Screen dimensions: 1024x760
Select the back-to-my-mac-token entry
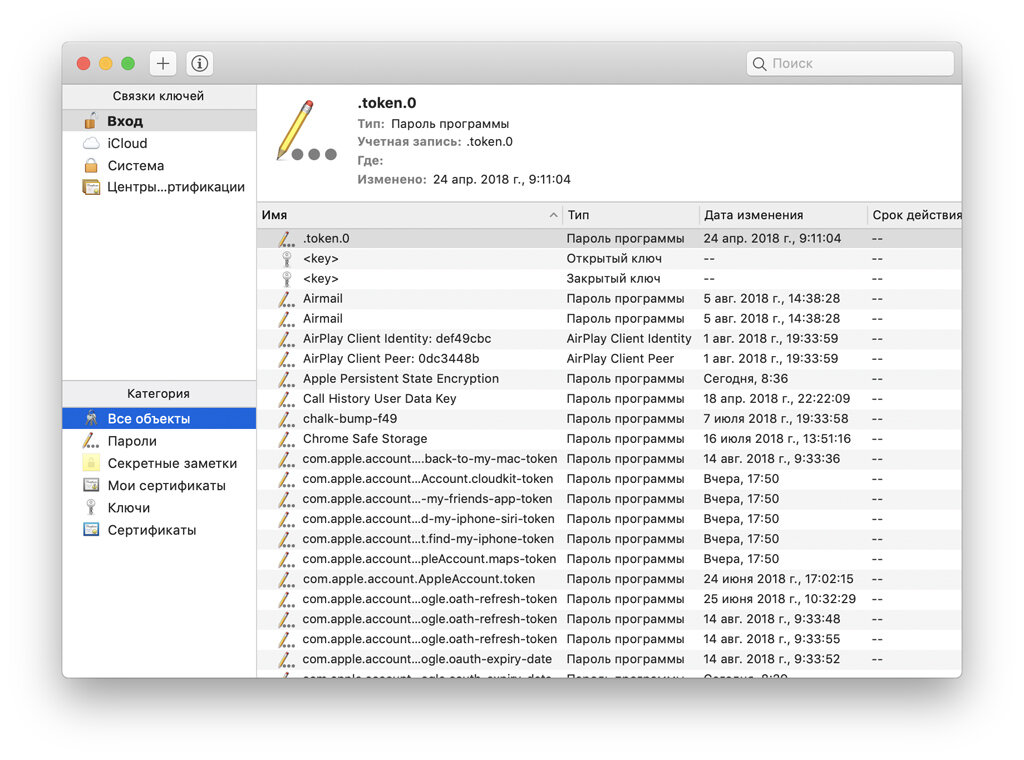(609, 459)
